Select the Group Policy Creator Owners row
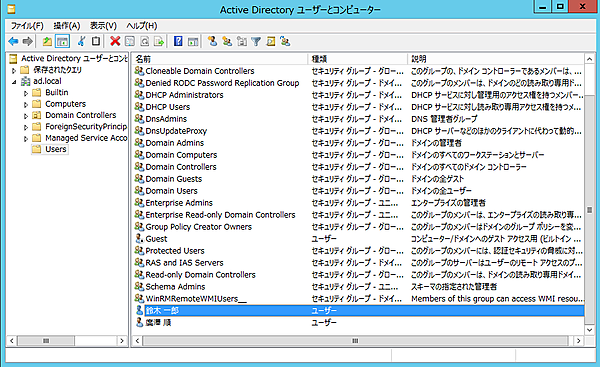The image size is (600, 367). 358,227
